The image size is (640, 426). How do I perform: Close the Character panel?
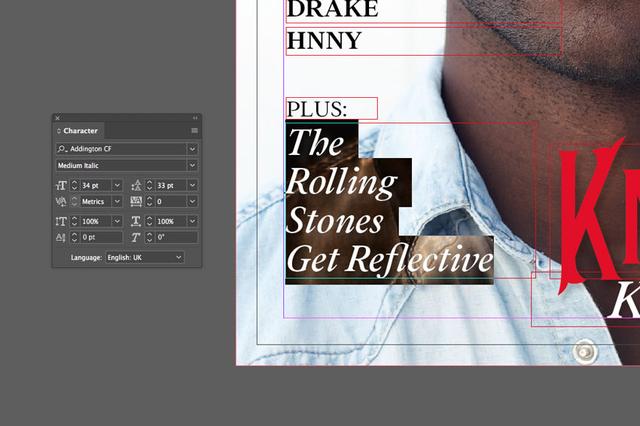(x=58, y=118)
